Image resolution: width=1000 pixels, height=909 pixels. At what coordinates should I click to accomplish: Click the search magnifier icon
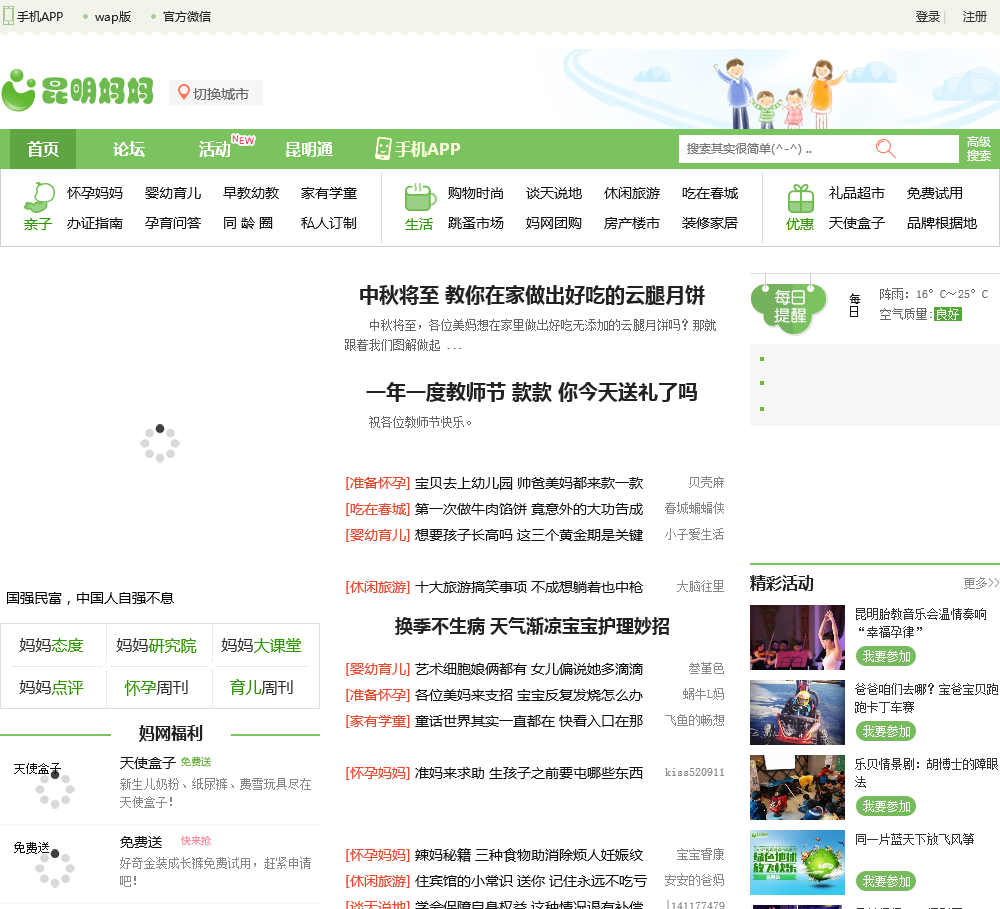coord(885,149)
